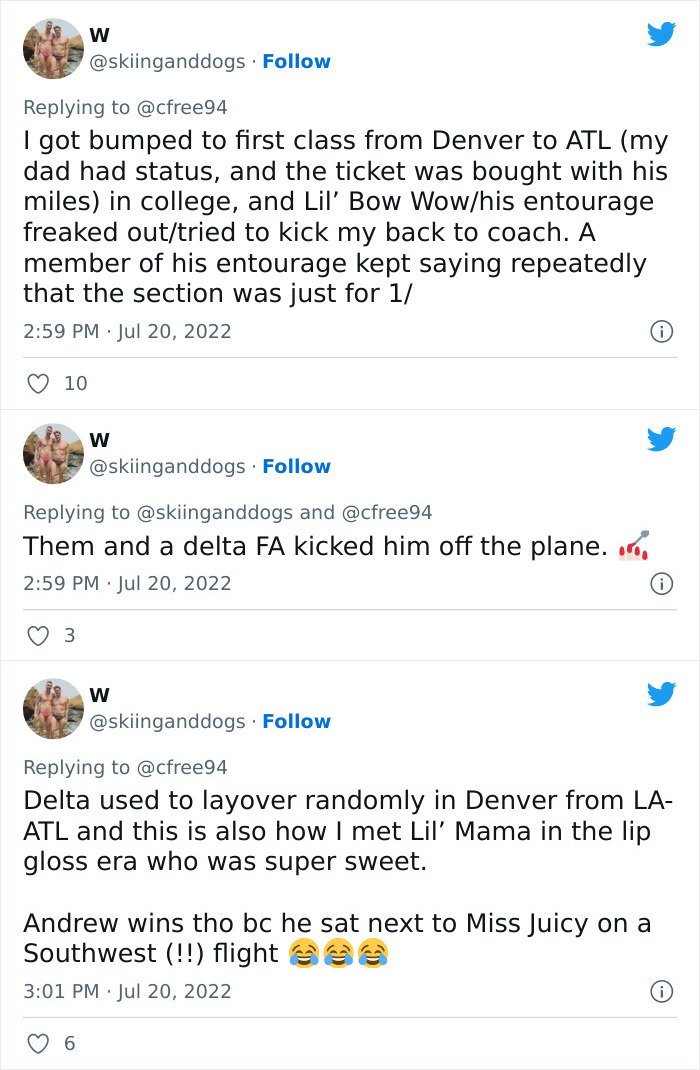Open profile picture on first tweet
This screenshot has width=700, height=1070.
pos(53,48)
